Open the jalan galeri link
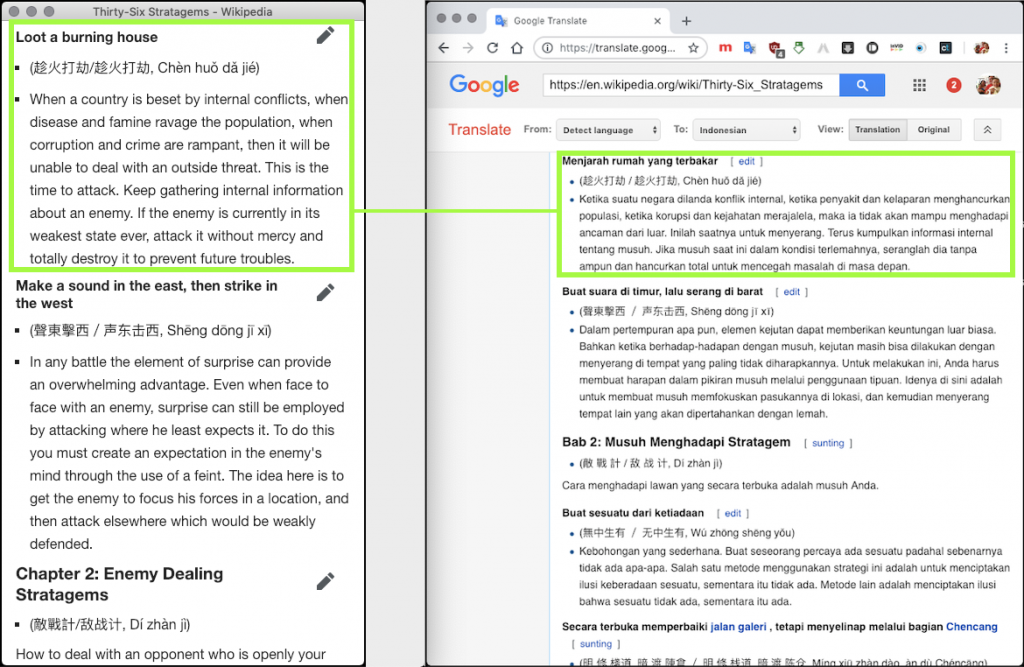Viewport: 1024px width, 667px height. click(x=738, y=627)
